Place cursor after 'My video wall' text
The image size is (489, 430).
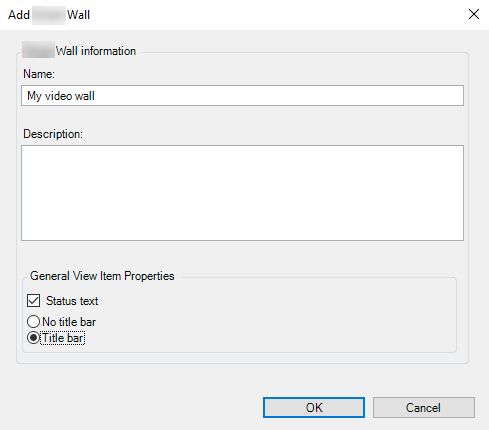(96, 96)
